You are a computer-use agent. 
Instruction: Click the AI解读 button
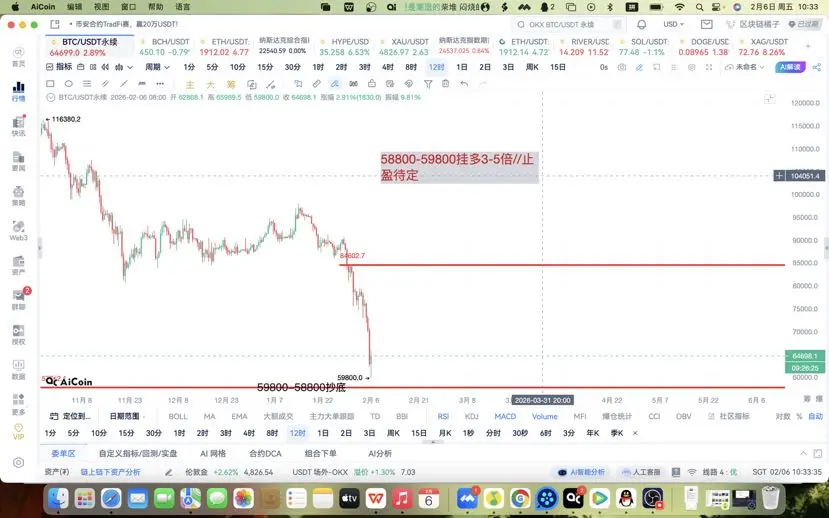pos(790,67)
